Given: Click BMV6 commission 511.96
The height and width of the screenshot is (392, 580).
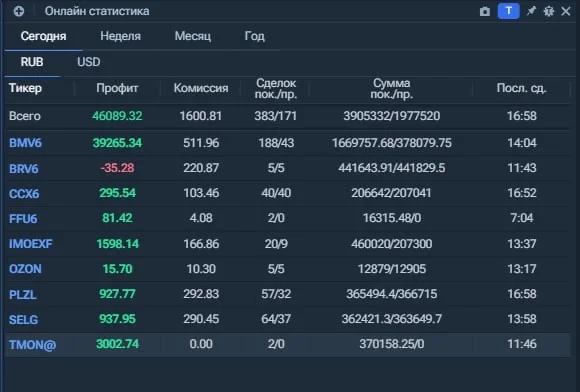Looking at the screenshot, I should click(201, 143).
